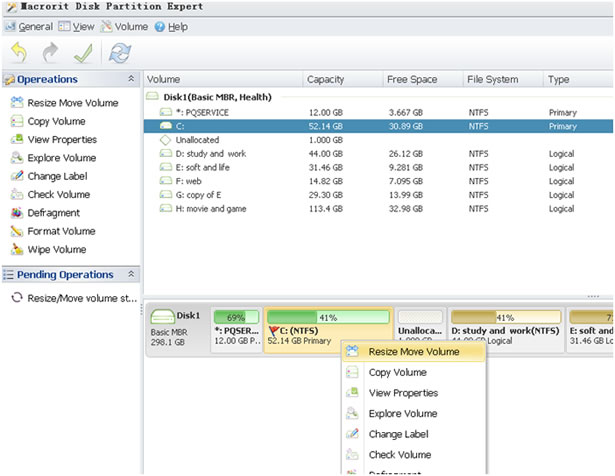Click the Redo arrow toolbar icon
The width and height of the screenshot is (615, 476).
click(50, 52)
